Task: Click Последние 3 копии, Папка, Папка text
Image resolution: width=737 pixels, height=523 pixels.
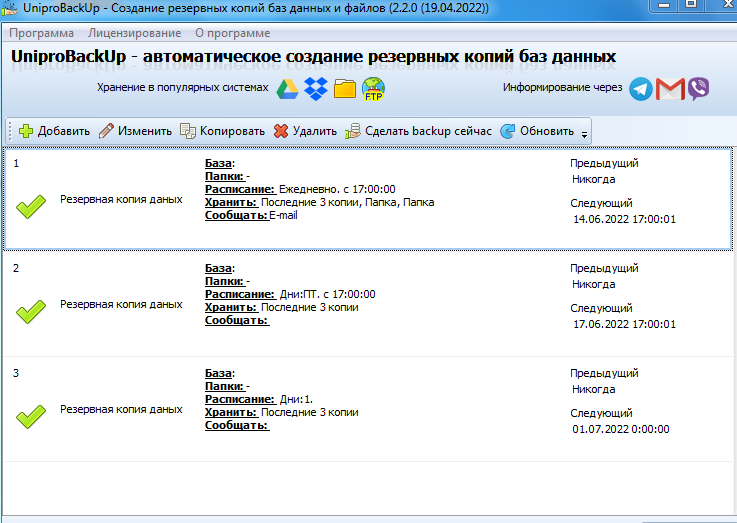Action: coord(347,203)
